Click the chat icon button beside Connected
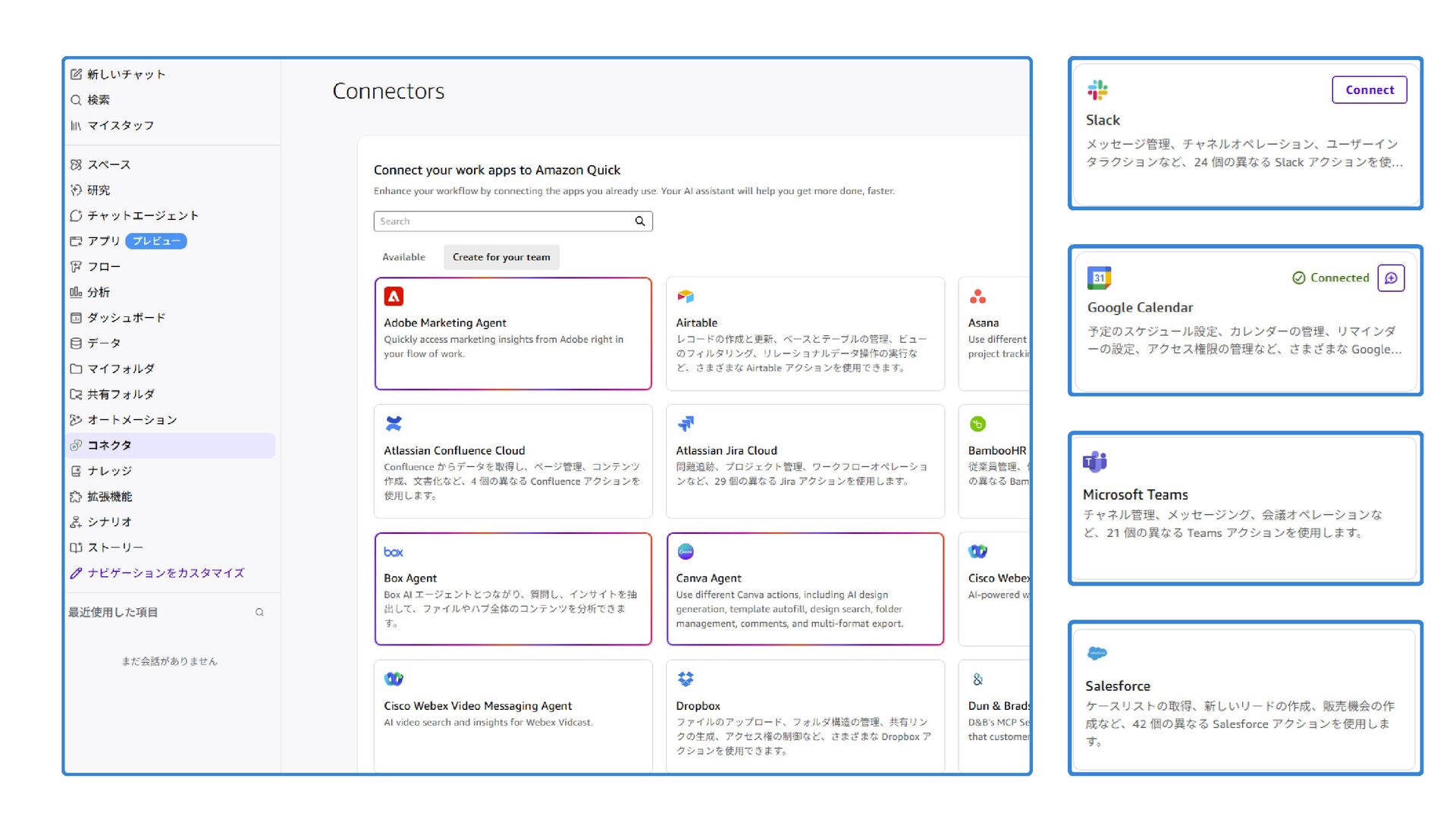 (x=1391, y=278)
